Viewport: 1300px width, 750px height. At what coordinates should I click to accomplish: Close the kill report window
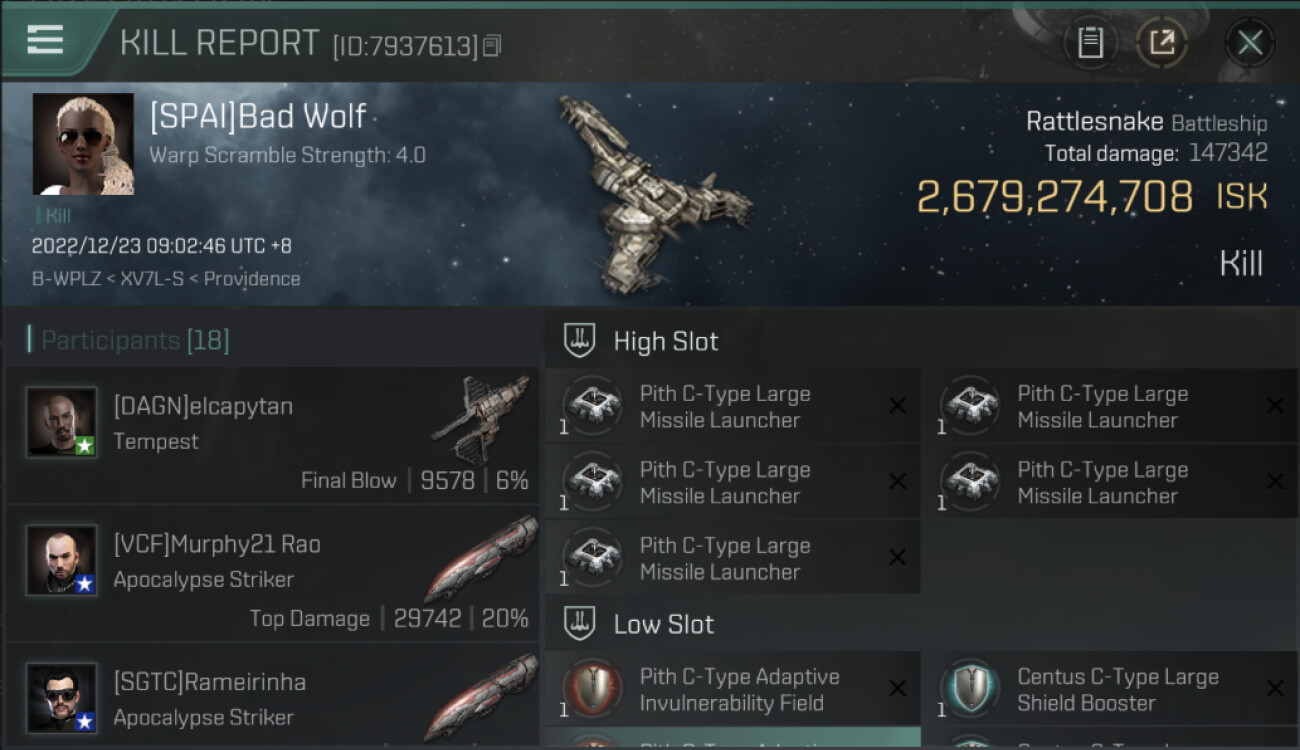coord(1250,42)
